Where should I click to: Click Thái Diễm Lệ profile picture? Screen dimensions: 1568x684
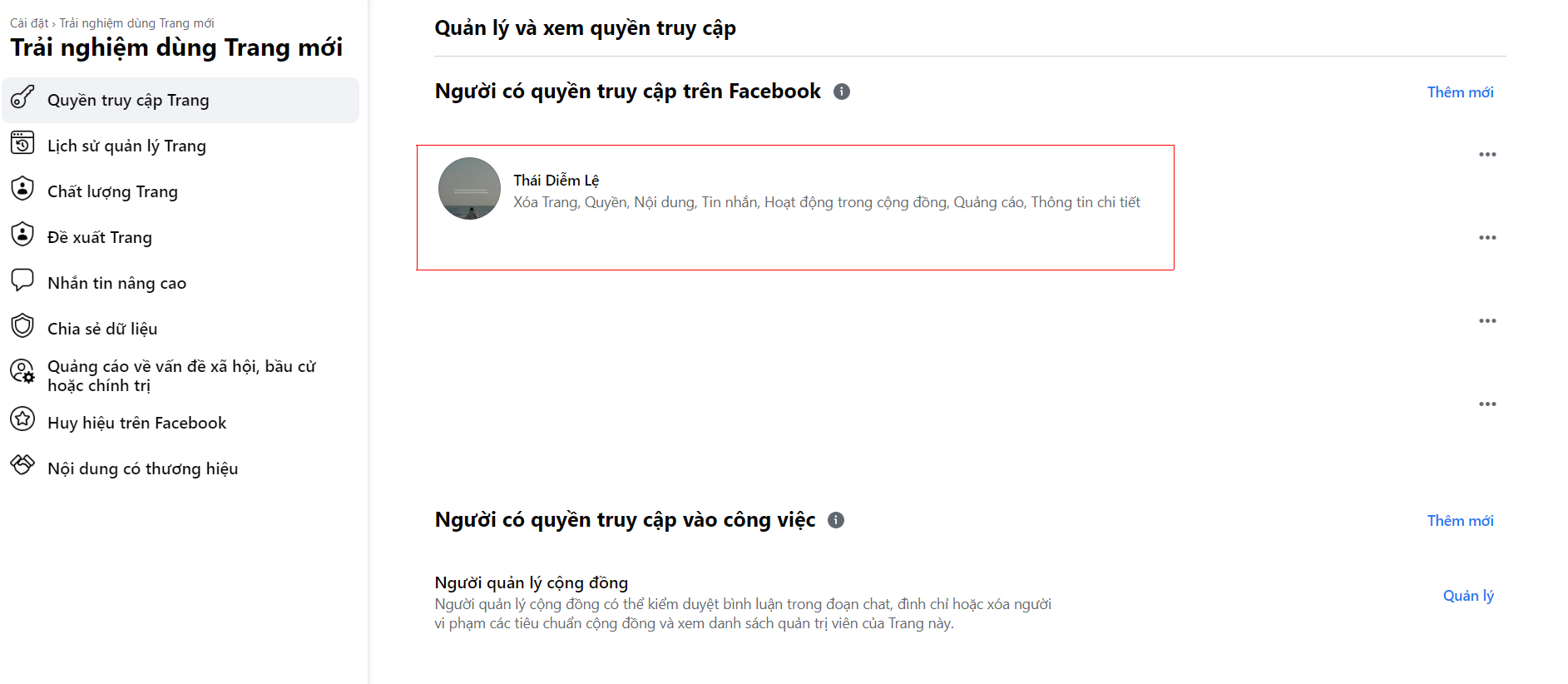(469, 189)
